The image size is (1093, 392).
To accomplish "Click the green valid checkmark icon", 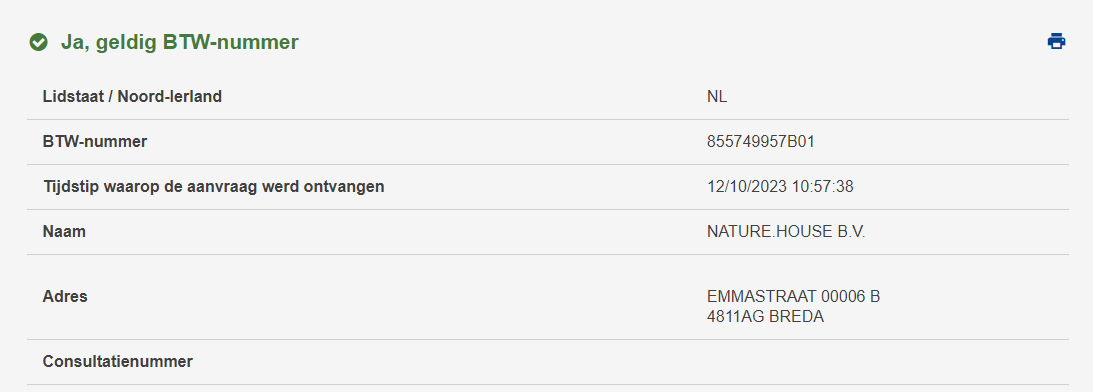I will pos(38,43).
